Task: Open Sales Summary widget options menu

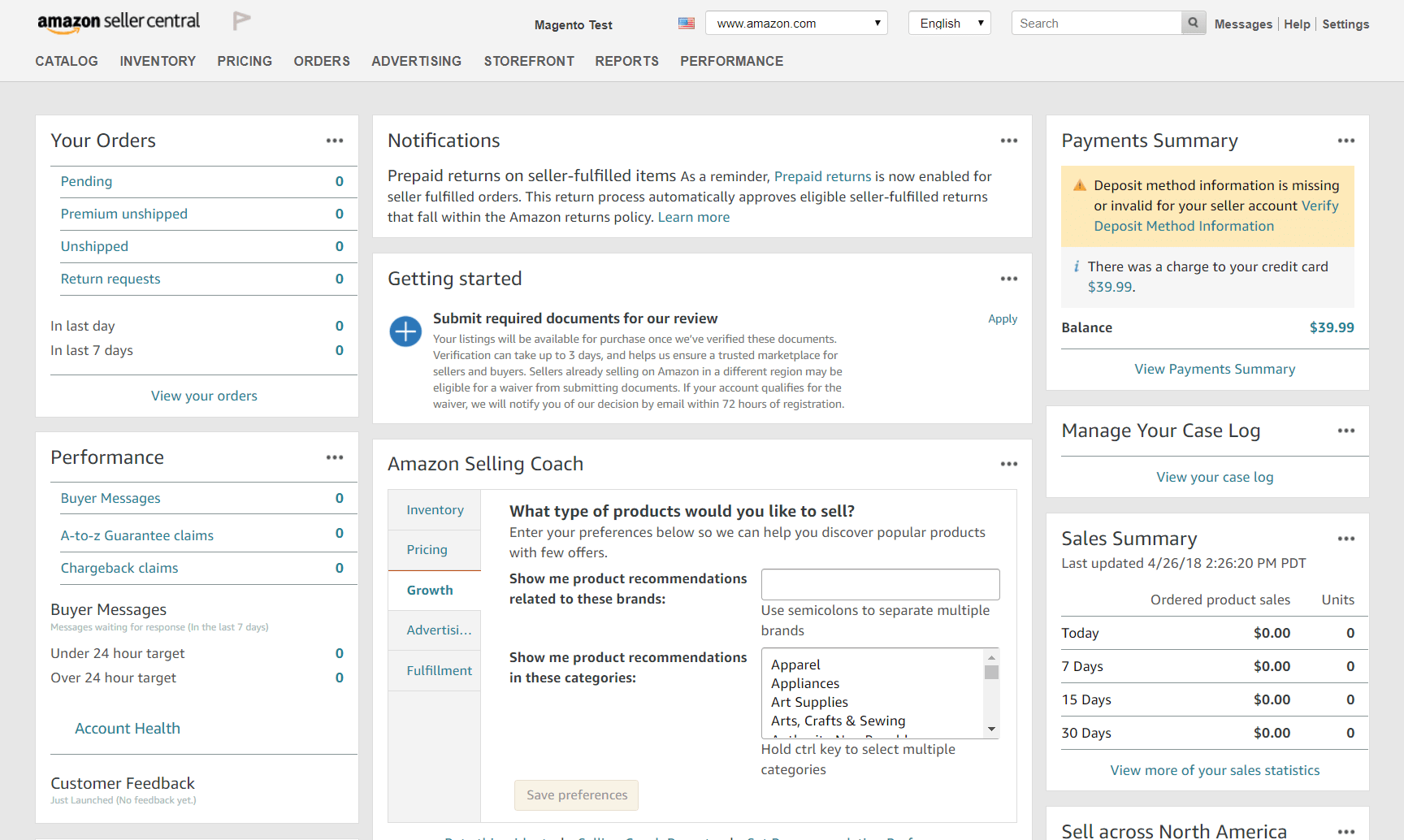Action: pyautogui.click(x=1346, y=539)
